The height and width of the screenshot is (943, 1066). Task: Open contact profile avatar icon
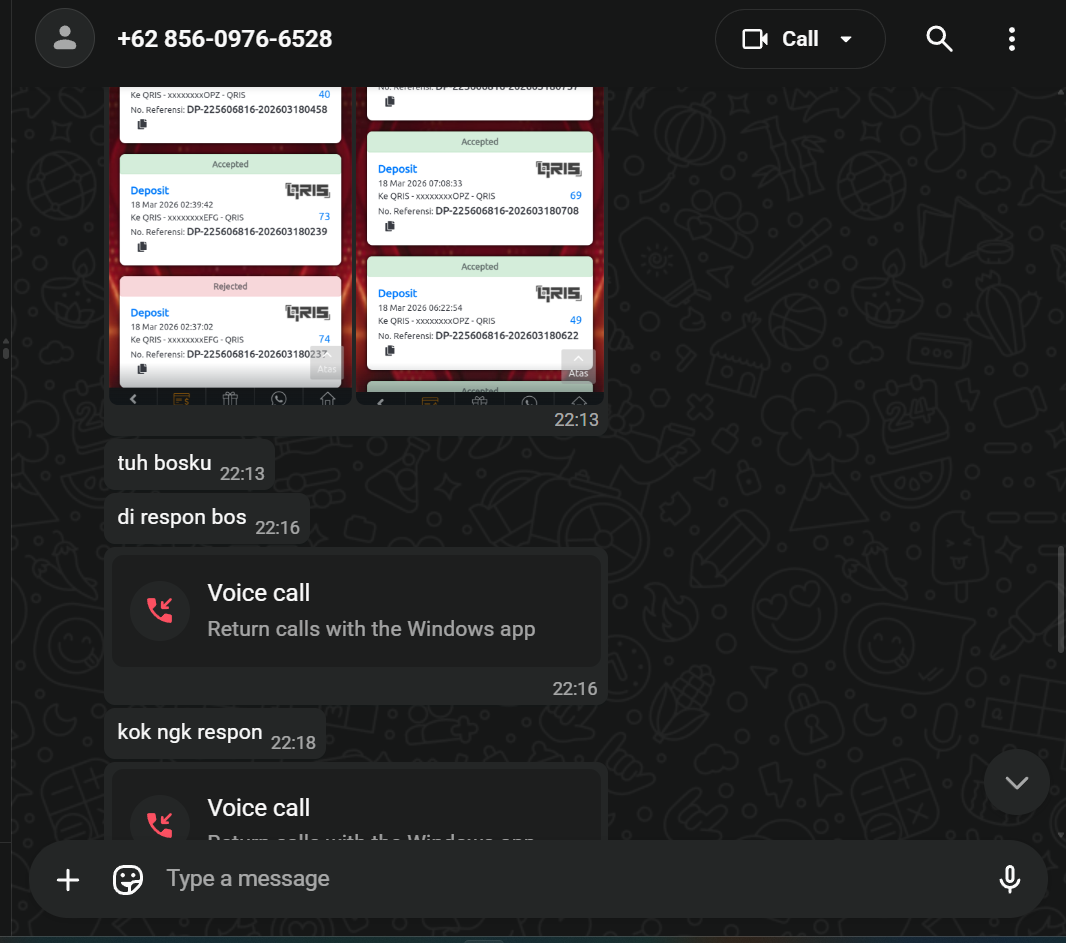pyautogui.click(x=65, y=38)
